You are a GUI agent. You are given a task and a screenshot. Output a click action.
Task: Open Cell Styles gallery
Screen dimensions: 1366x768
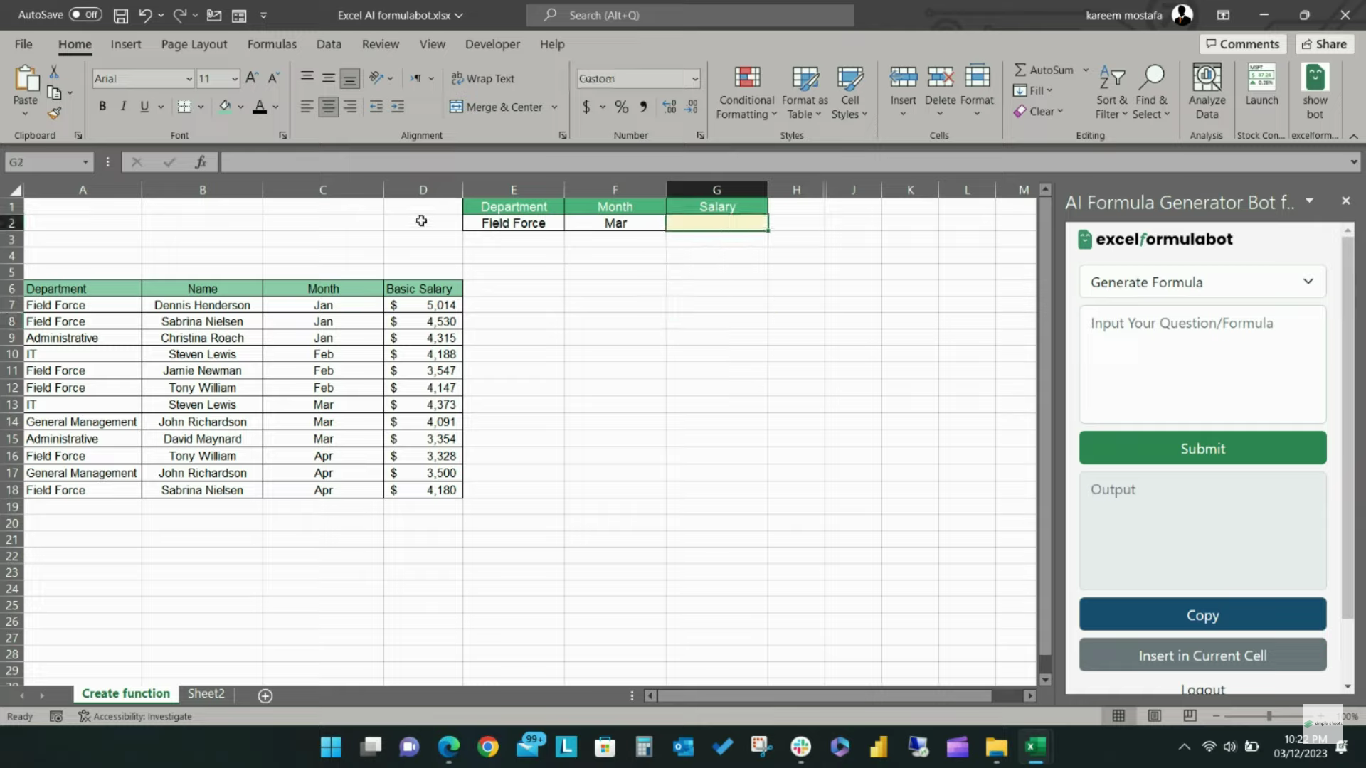point(850,93)
